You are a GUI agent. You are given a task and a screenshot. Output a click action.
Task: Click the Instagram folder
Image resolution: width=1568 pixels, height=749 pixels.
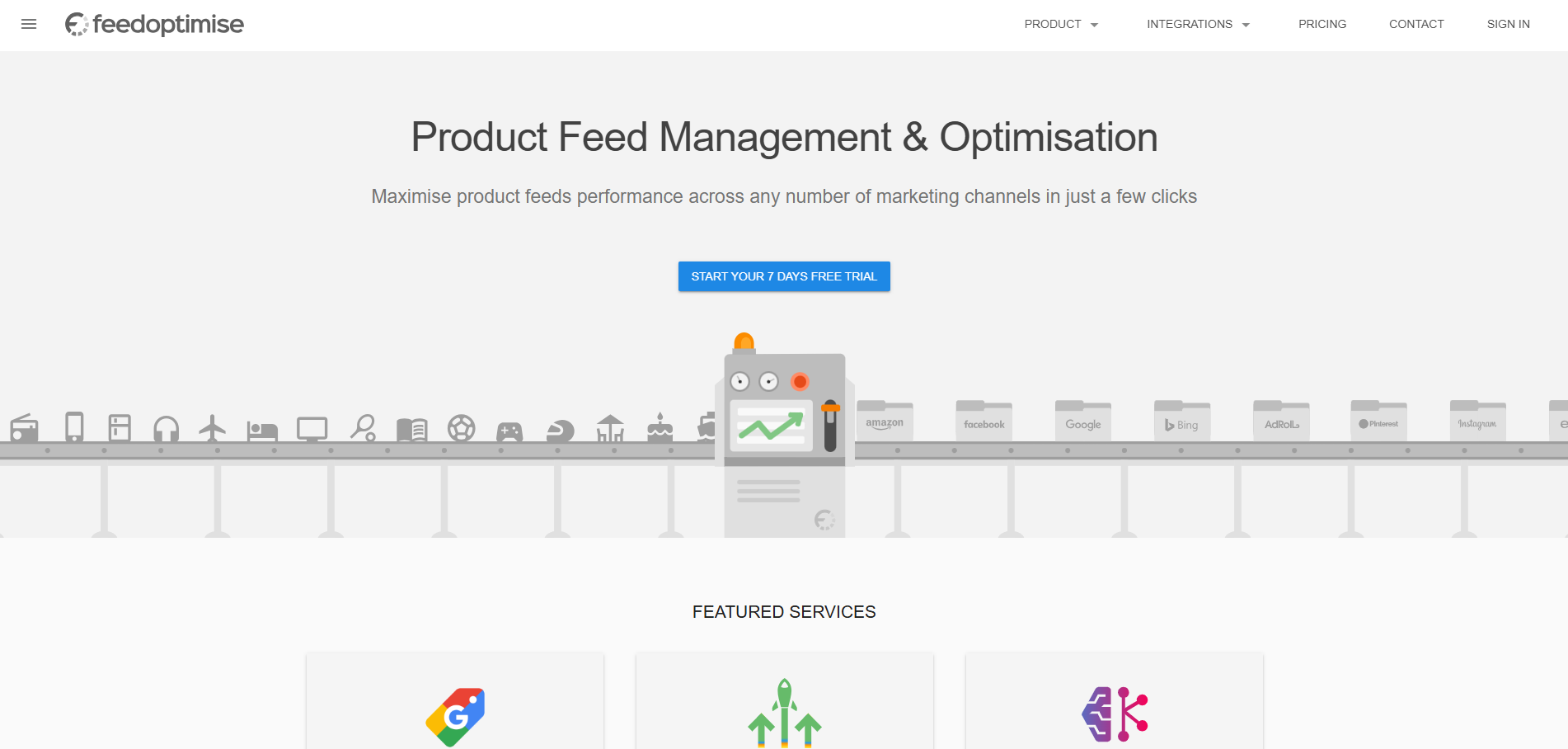coord(1478,421)
